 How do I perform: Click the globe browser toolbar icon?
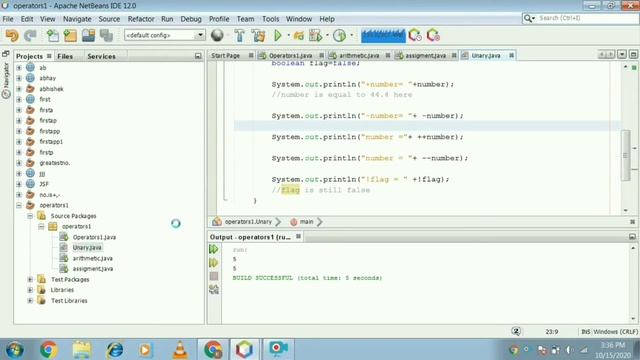[x=217, y=36]
